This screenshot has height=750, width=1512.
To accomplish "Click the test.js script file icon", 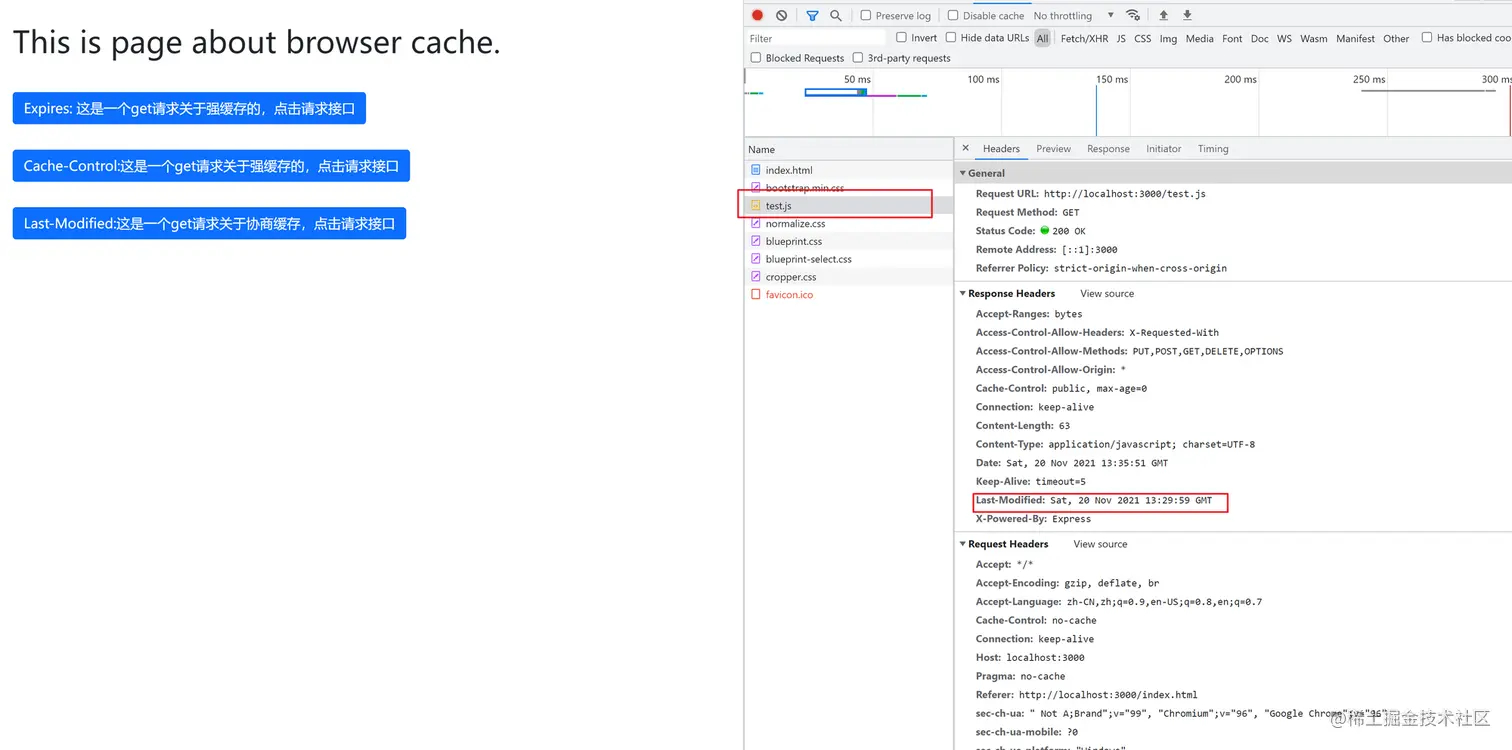I will pyautogui.click(x=756, y=205).
